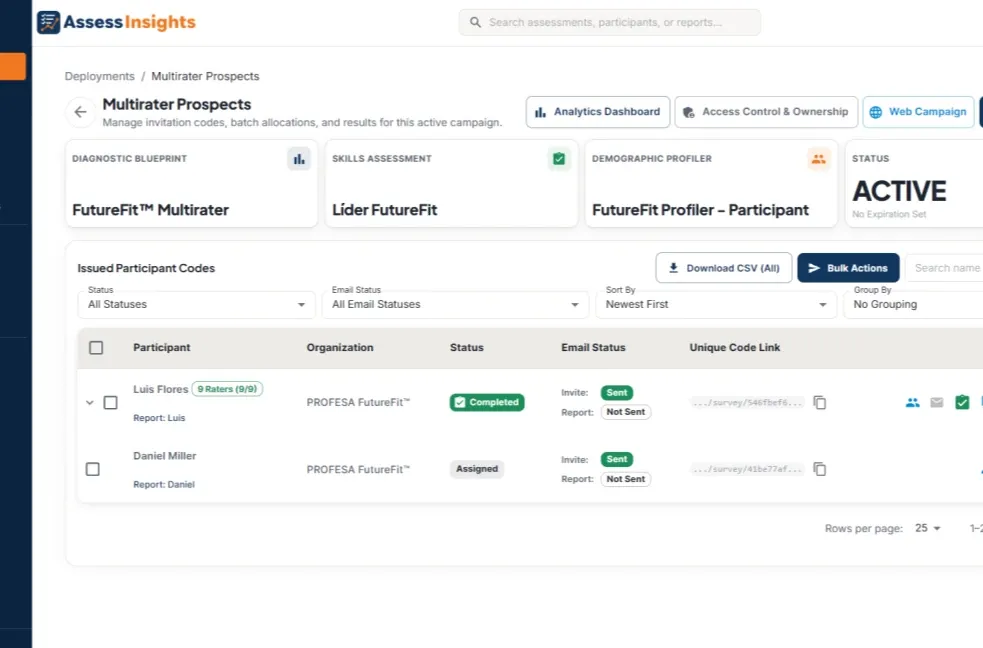Click the Diagnostic Blueprint chart icon

[299, 159]
